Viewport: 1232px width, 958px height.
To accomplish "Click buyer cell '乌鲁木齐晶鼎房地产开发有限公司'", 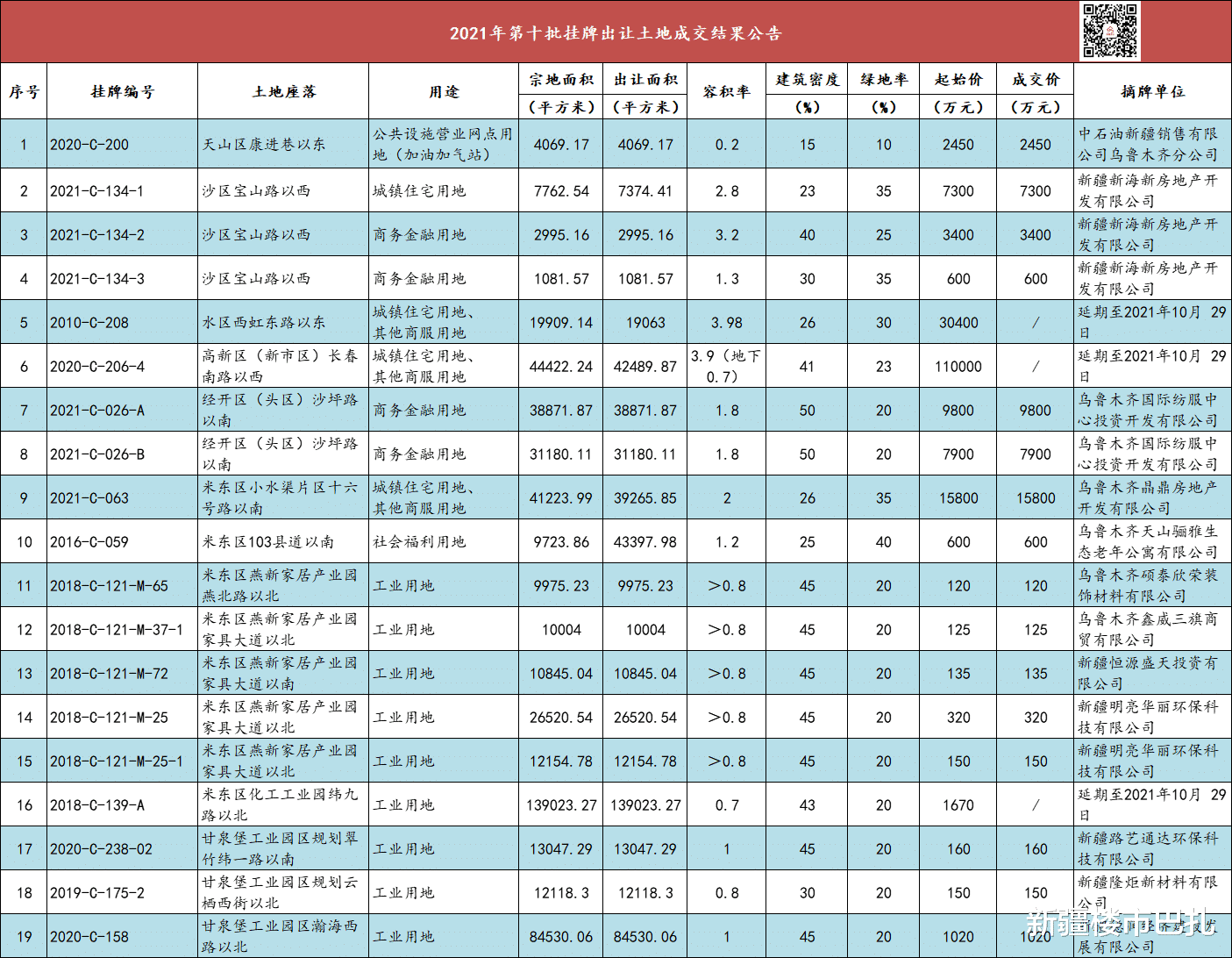I will click(1152, 497).
